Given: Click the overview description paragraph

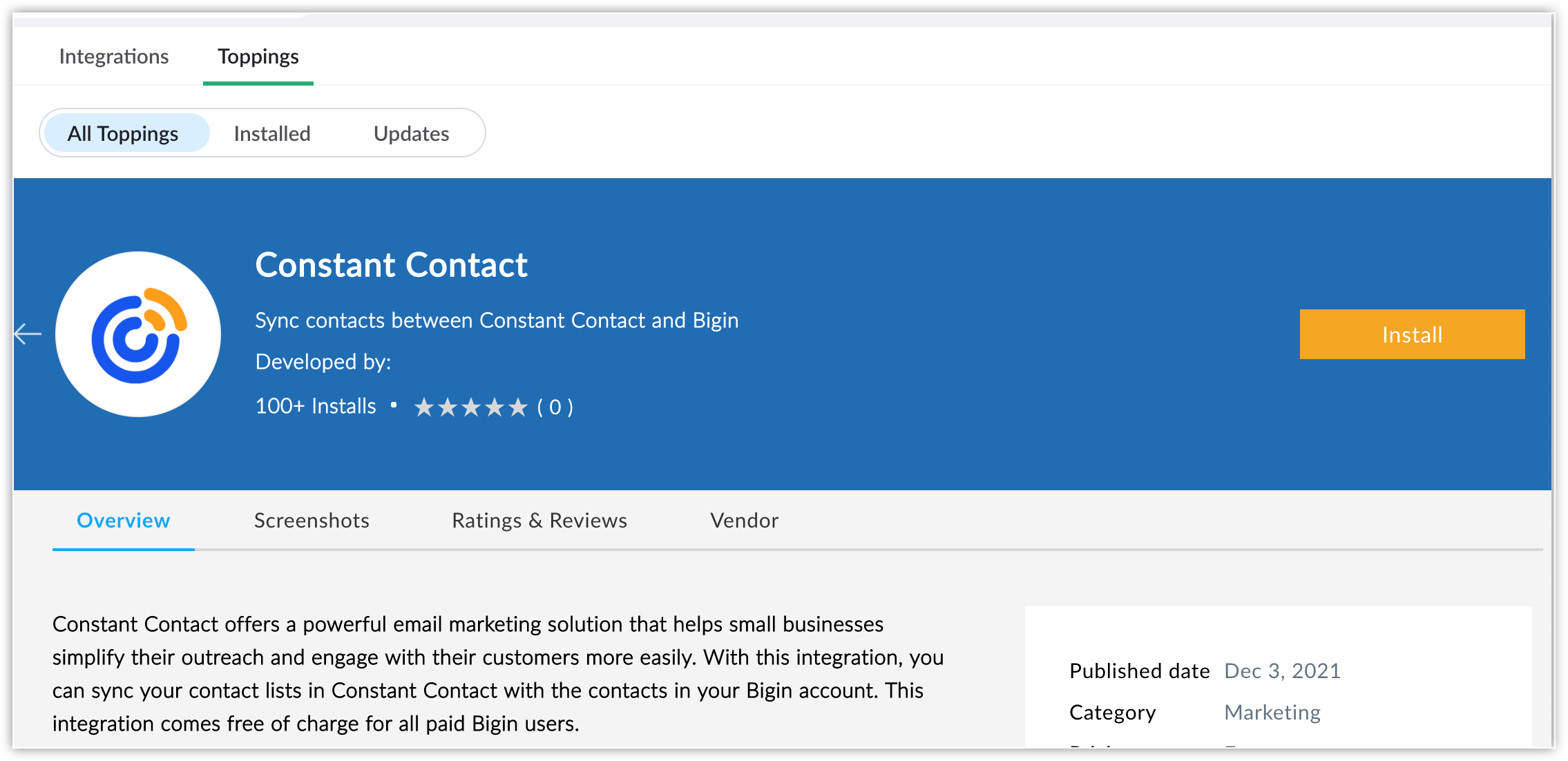Looking at the screenshot, I should pos(498,674).
